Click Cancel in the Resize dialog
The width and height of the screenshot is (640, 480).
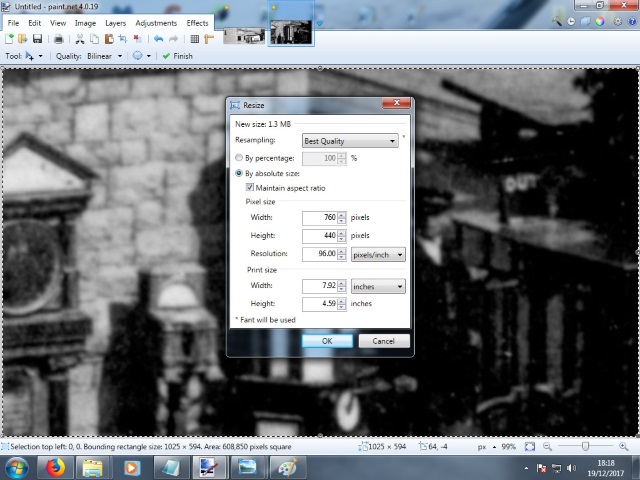pyautogui.click(x=384, y=341)
